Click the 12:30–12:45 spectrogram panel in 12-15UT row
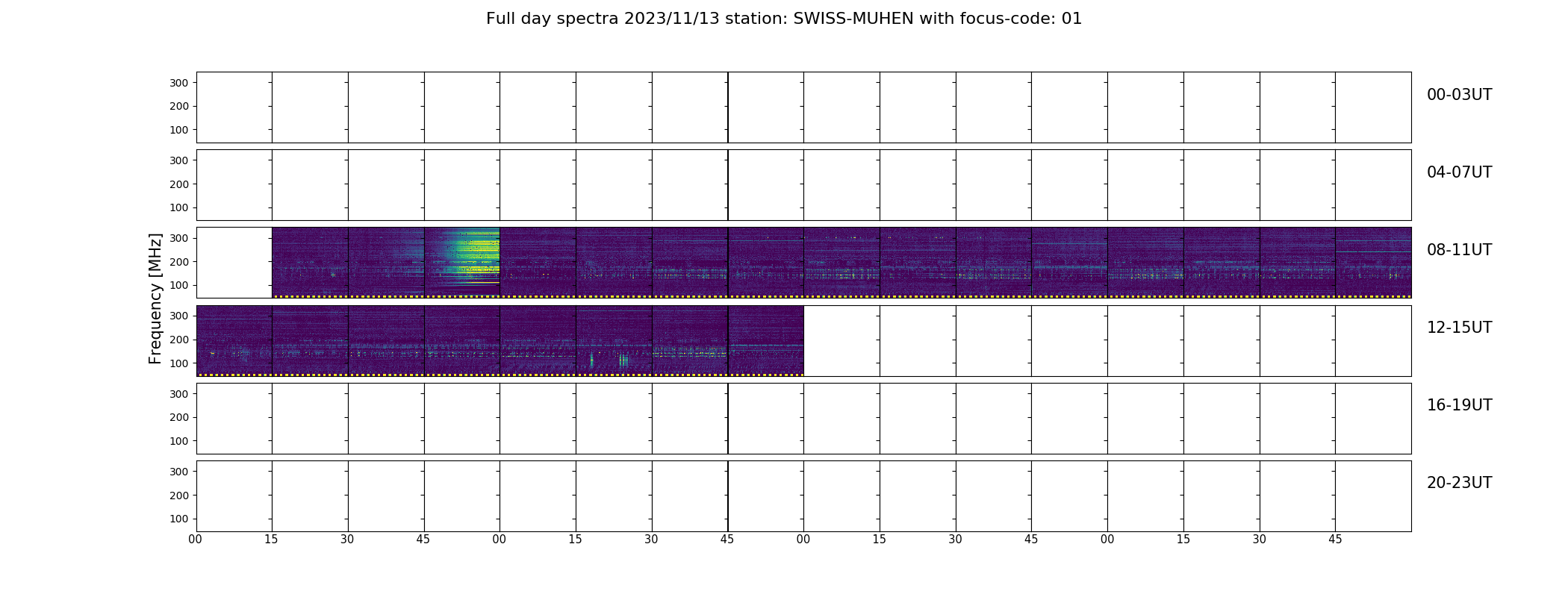The height and width of the screenshot is (597, 1568). pos(386,340)
